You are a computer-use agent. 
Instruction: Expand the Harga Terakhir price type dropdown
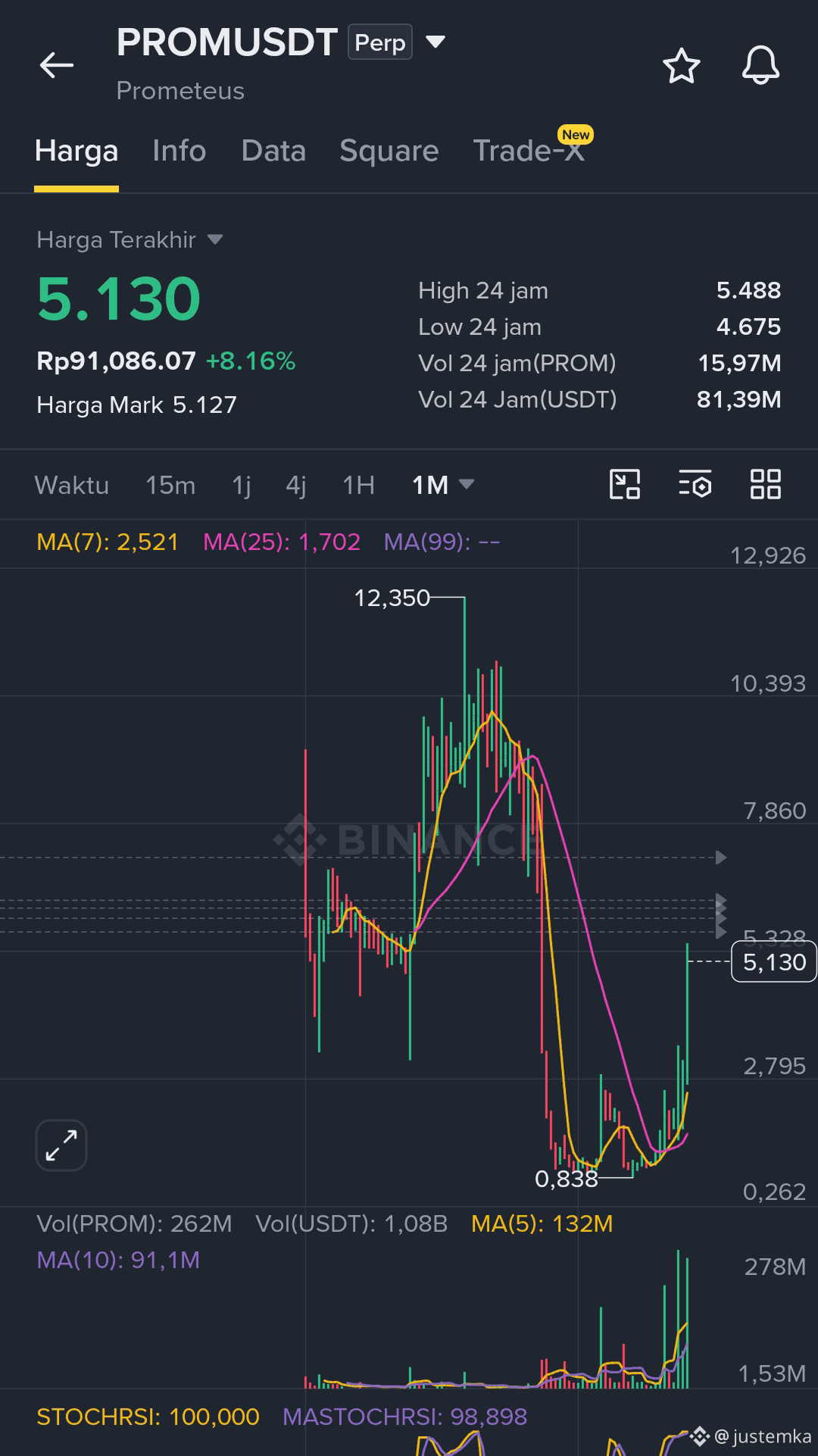[215, 239]
